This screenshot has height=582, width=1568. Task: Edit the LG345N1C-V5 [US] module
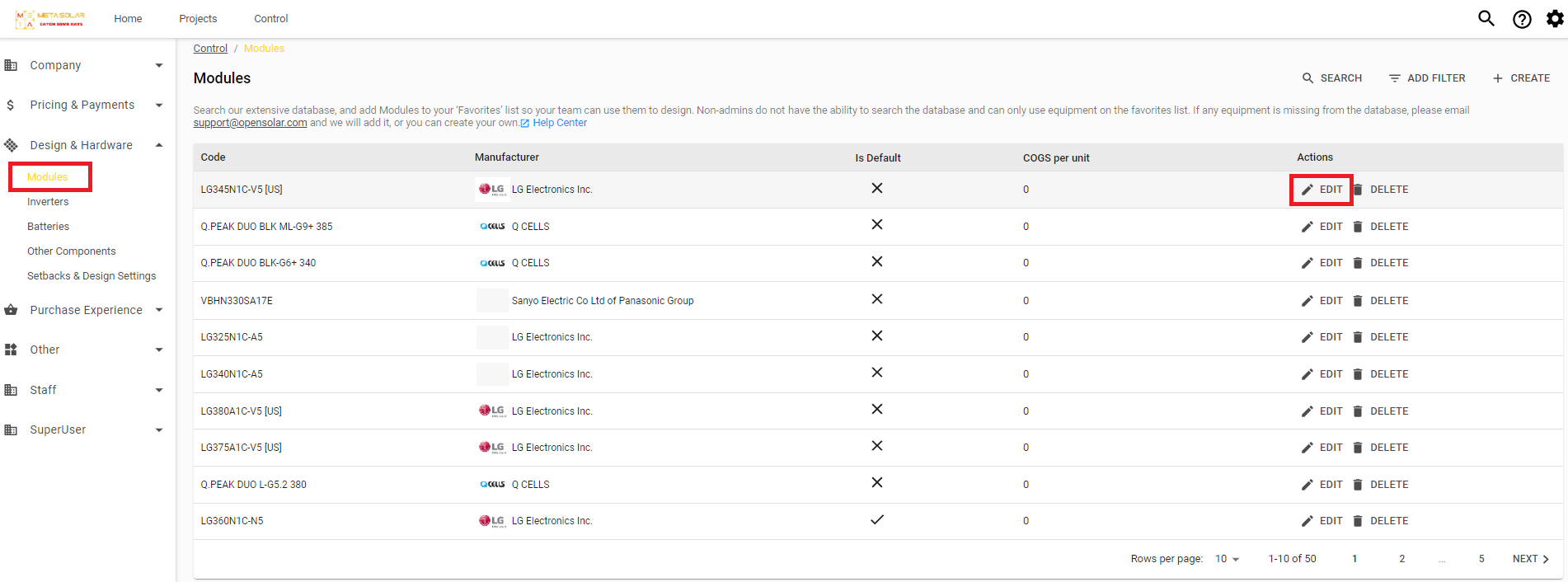click(x=1322, y=190)
